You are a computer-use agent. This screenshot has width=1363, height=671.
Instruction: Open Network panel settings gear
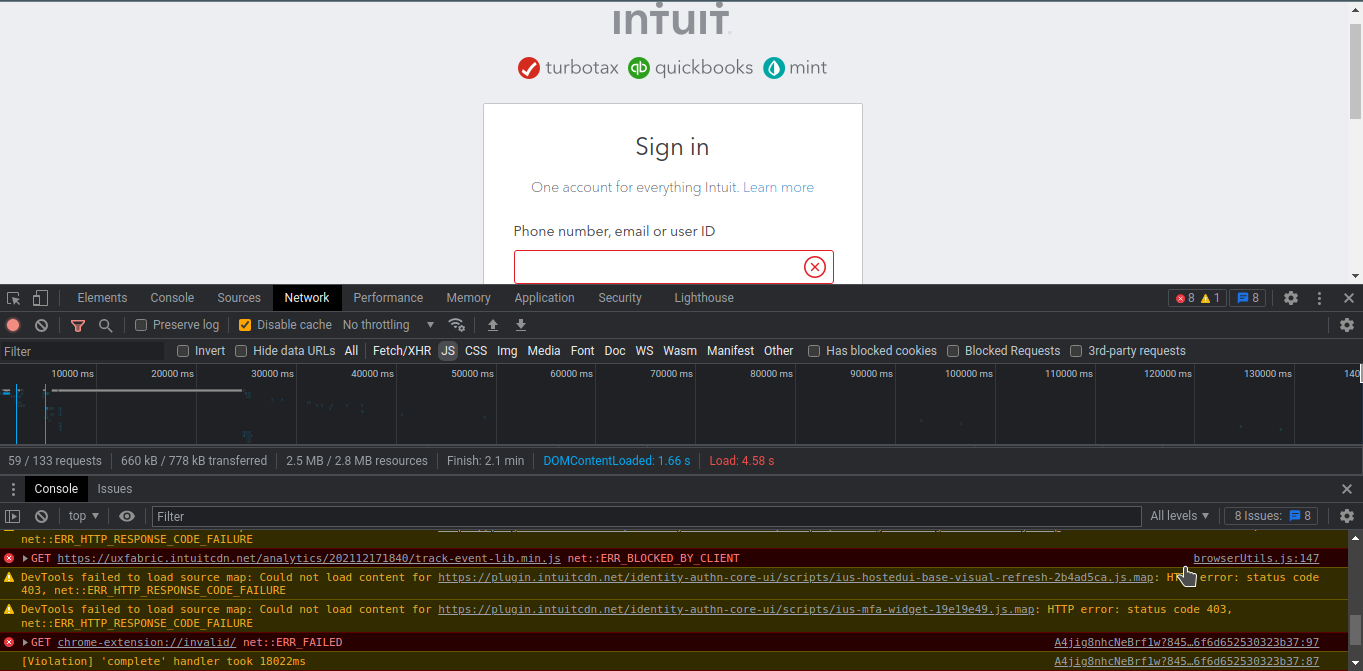click(x=1347, y=325)
